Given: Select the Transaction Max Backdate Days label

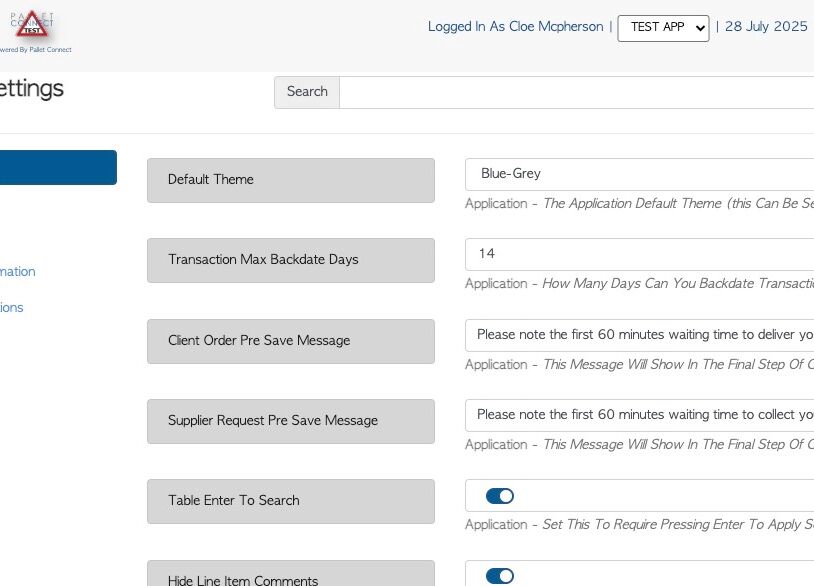Looking at the screenshot, I should [x=290, y=260].
